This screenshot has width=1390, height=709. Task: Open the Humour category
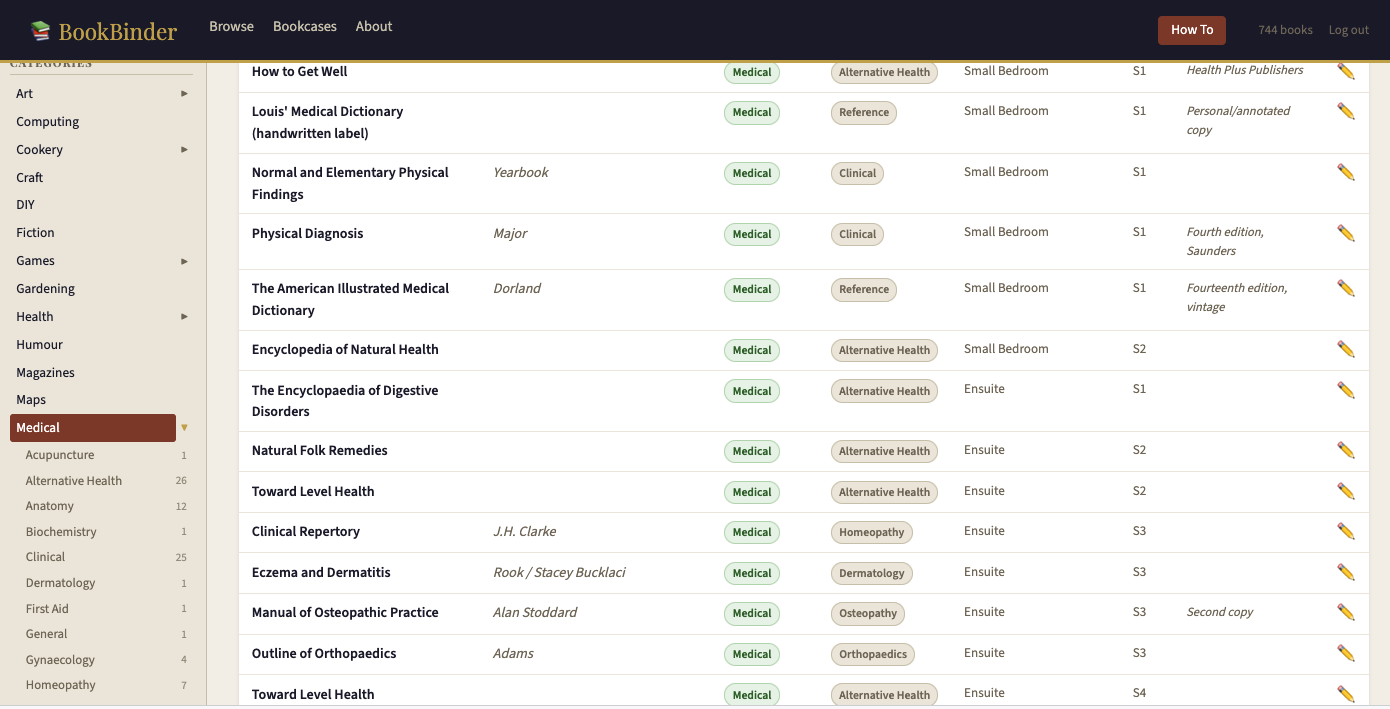(x=39, y=344)
